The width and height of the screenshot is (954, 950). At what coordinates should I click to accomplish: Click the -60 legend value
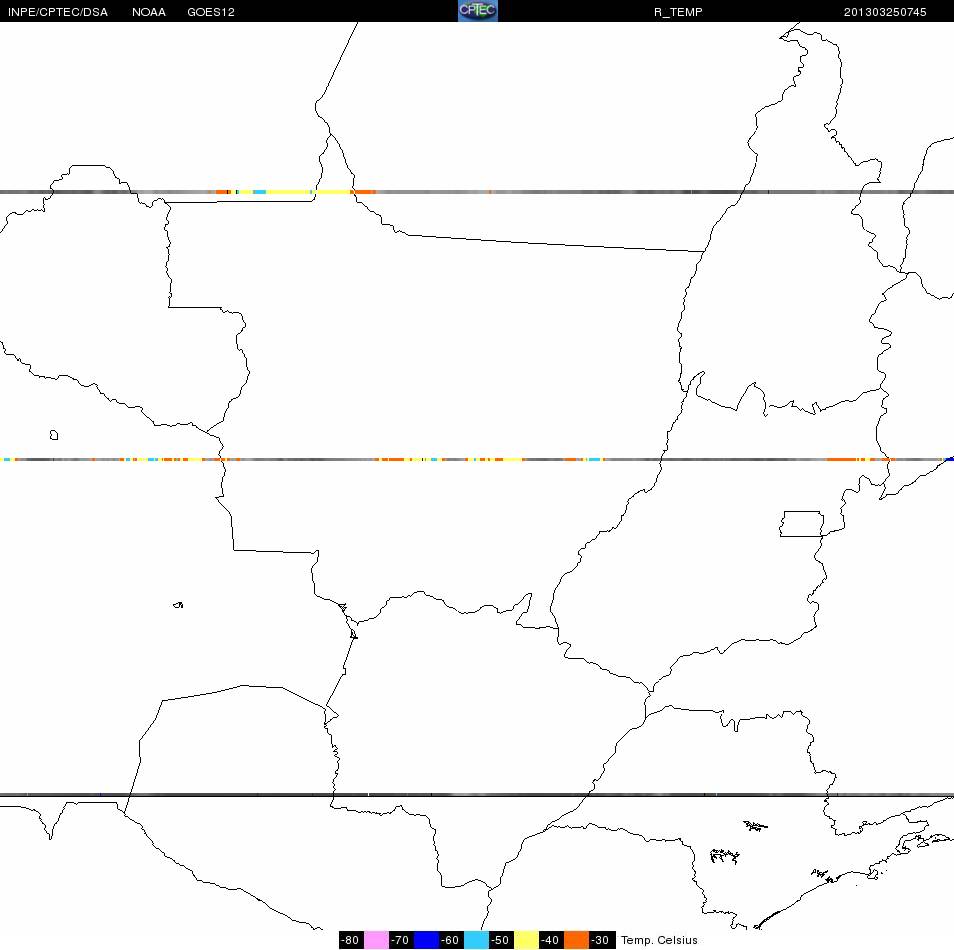click(x=451, y=940)
